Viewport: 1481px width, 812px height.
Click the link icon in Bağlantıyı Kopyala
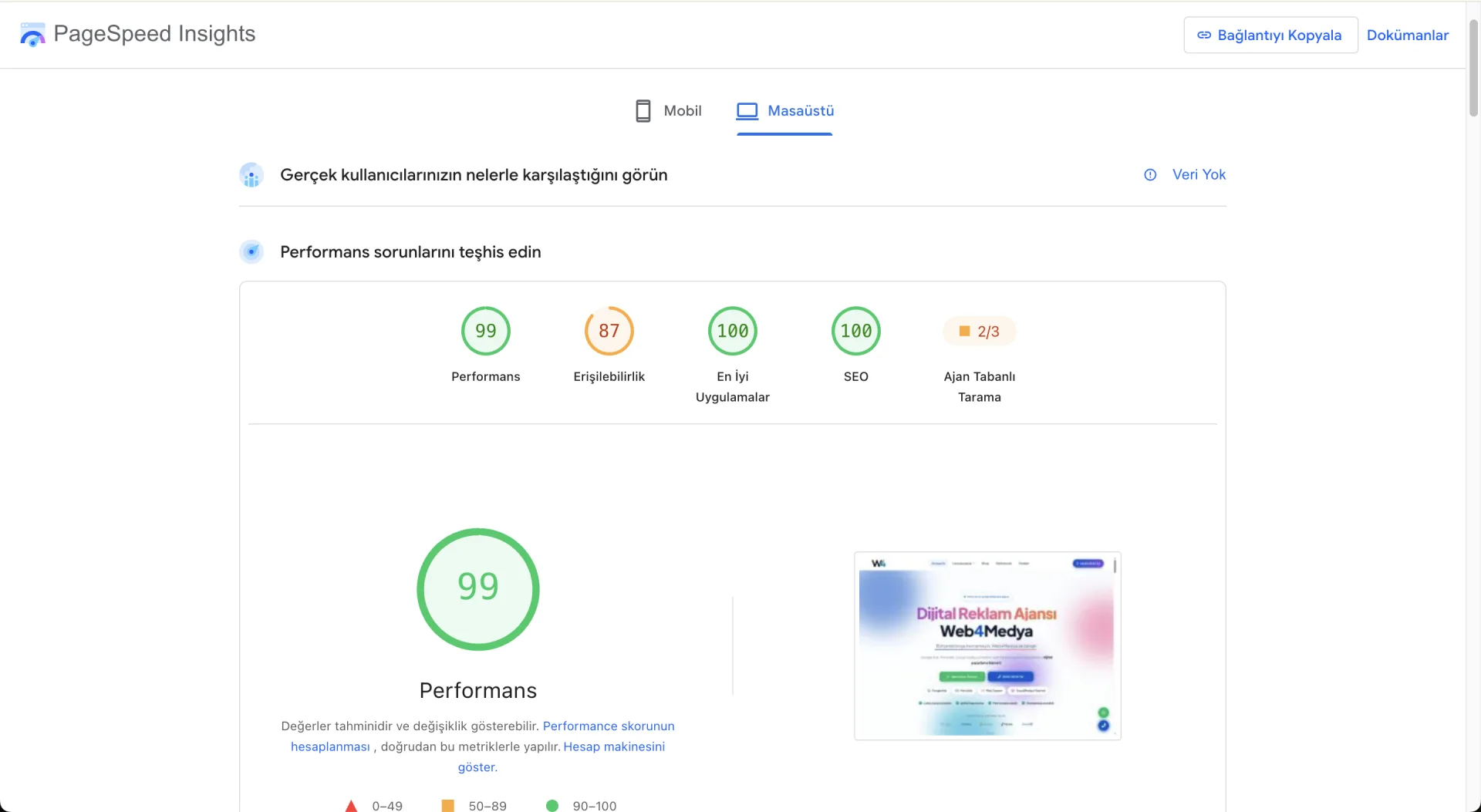pos(1203,35)
